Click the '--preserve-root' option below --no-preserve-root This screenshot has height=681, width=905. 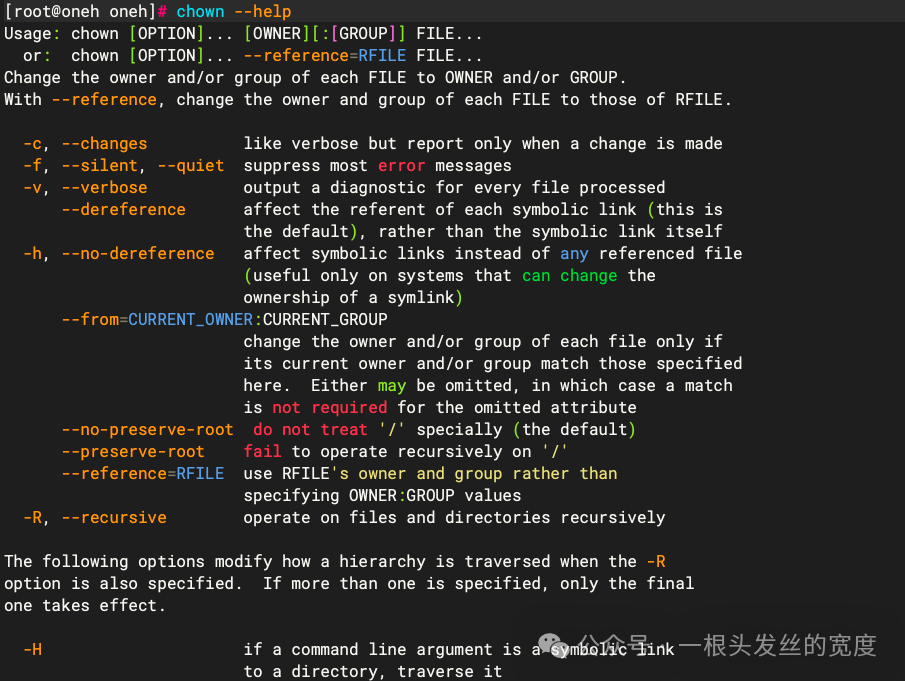[x=133, y=451]
